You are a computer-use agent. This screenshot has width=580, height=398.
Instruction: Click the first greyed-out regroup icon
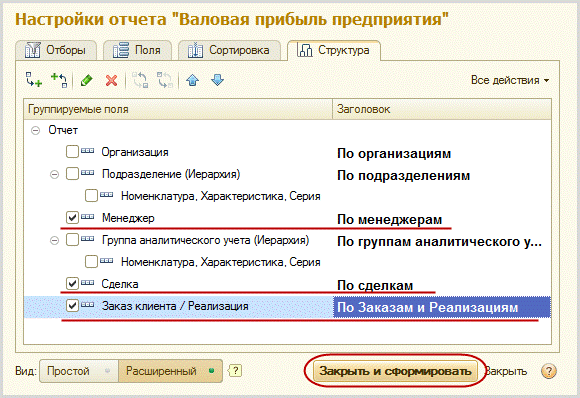click(x=140, y=80)
